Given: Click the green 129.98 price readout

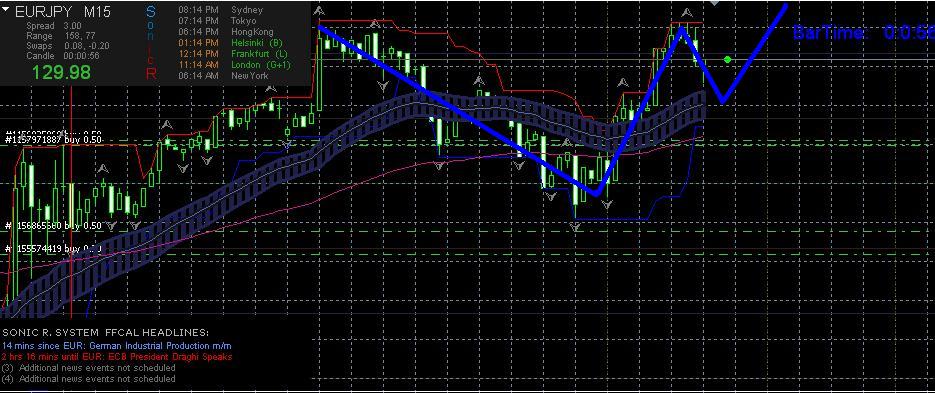Looking at the screenshot, I should point(61,73).
